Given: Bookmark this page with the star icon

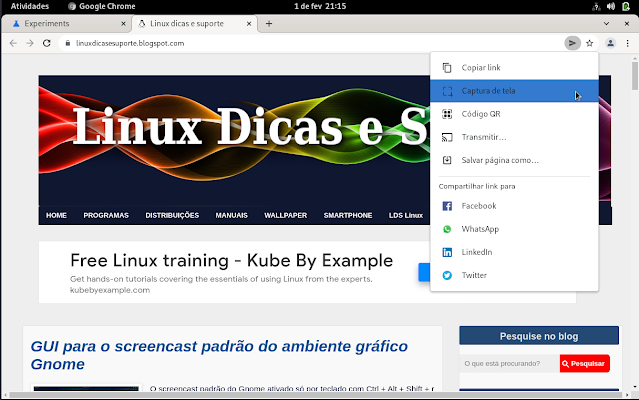Looking at the screenshot, I should (589, 43).
